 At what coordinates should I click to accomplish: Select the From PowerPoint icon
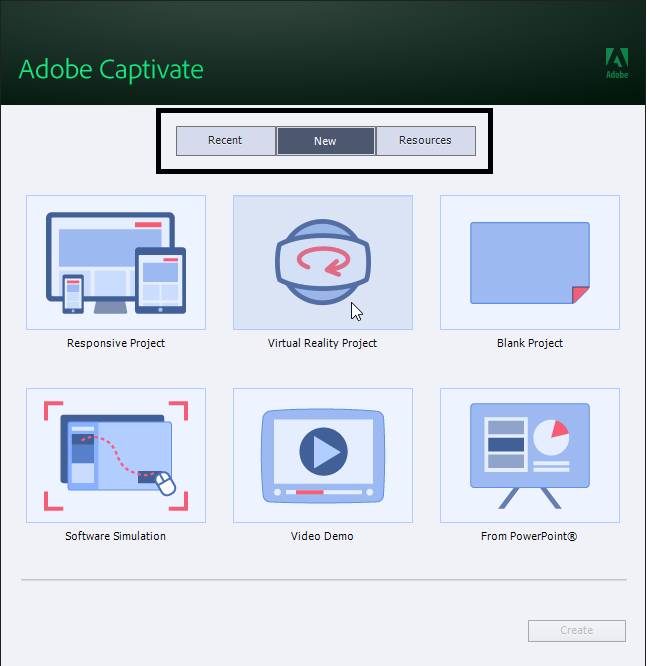click(x=530, y=455)
